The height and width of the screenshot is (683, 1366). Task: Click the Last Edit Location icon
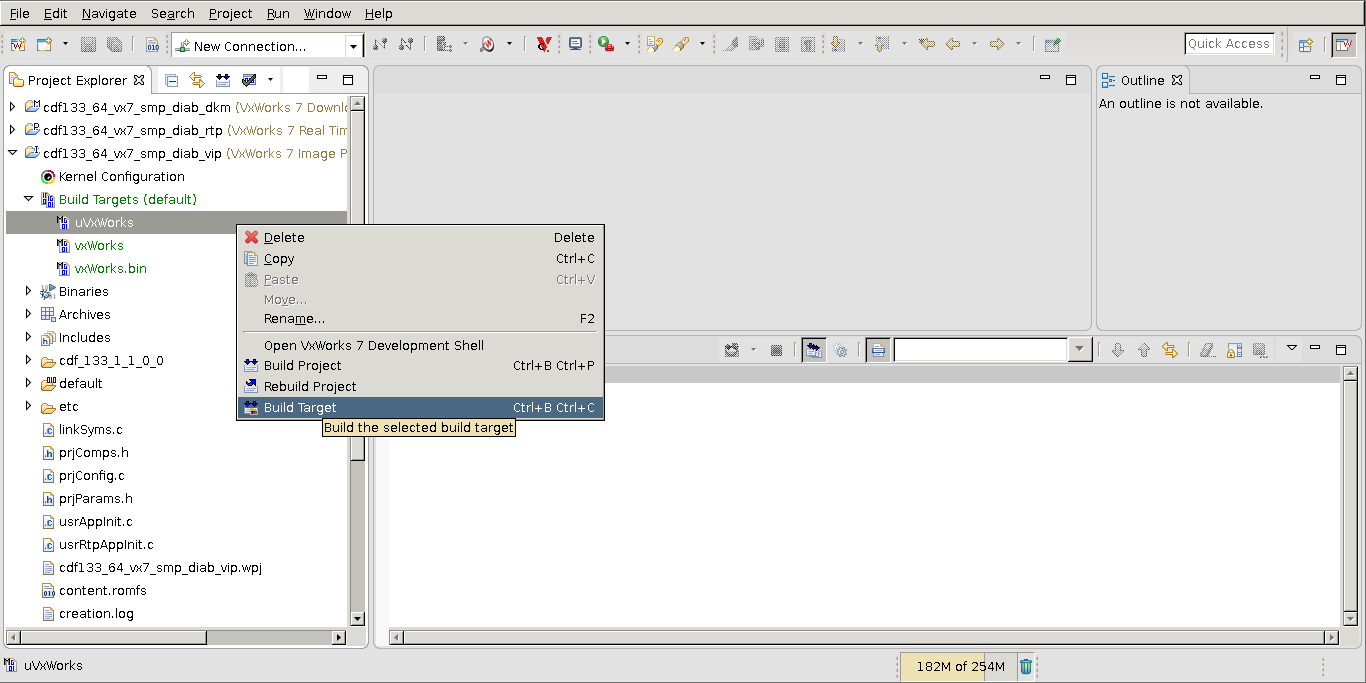tap(927, 45)
